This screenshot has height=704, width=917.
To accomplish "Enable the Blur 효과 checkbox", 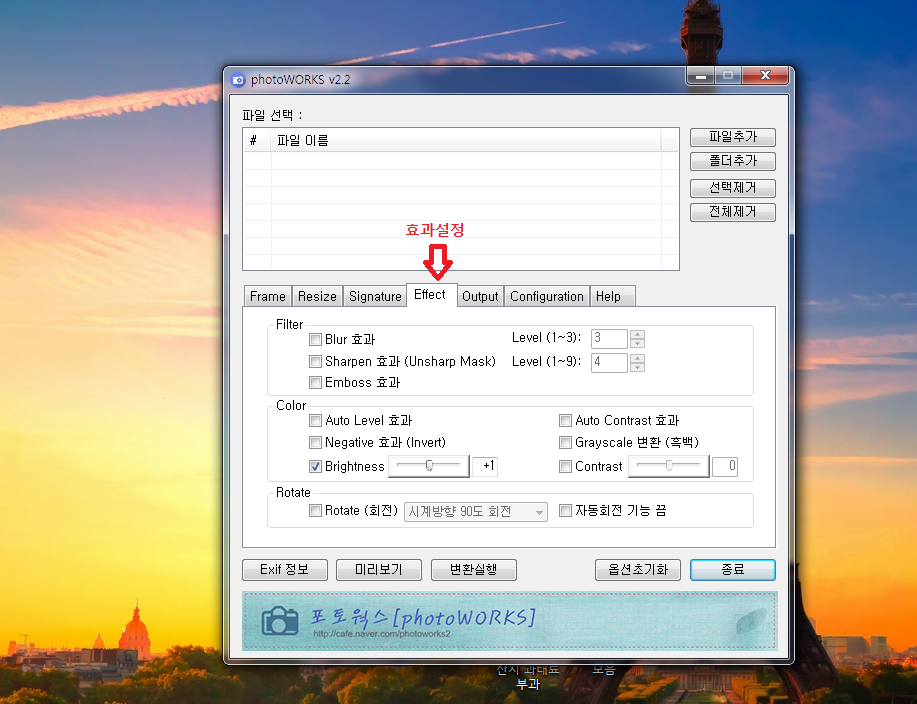I will click(315, 339).
